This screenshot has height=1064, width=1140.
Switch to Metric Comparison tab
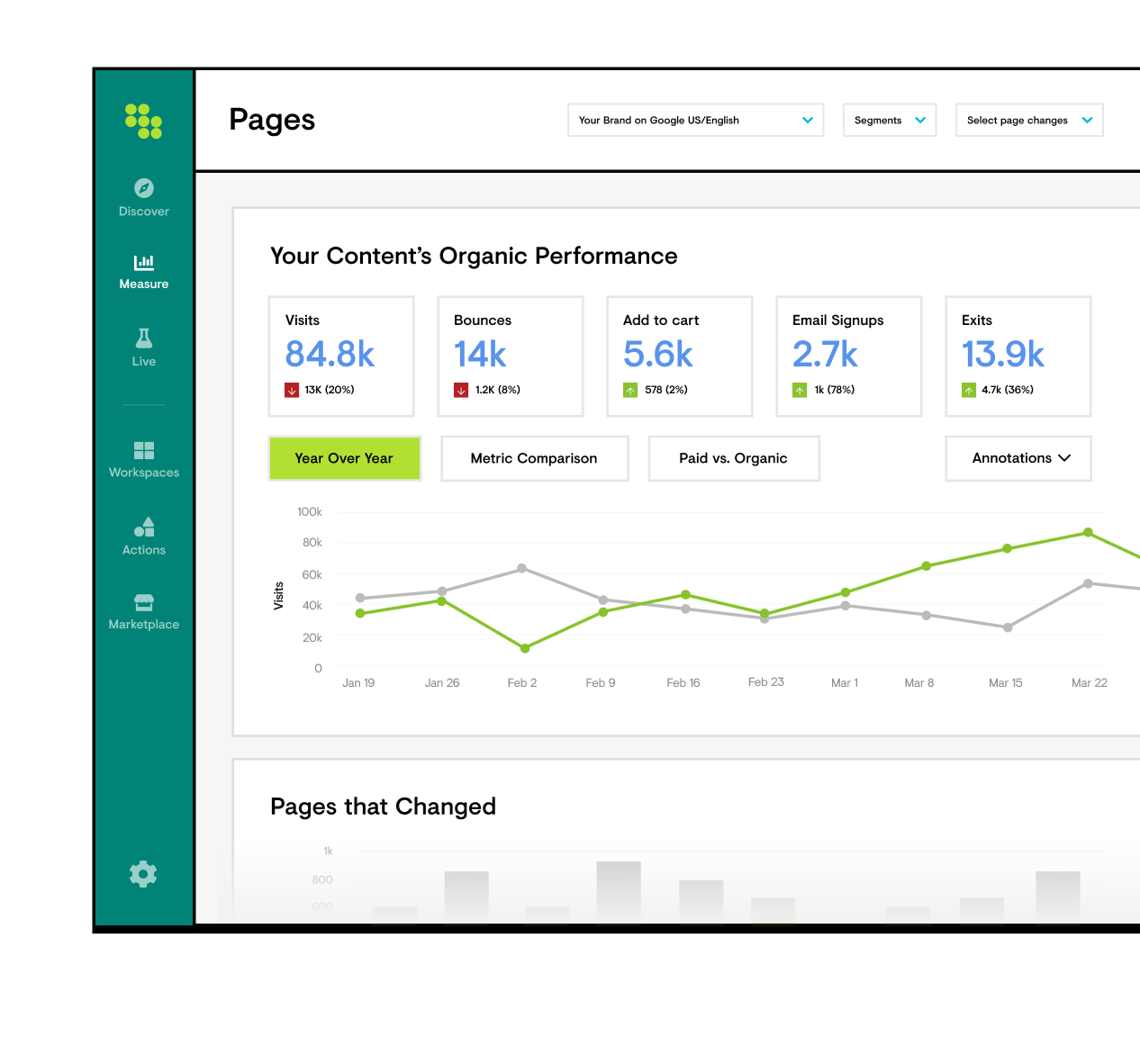click(535, 458)
